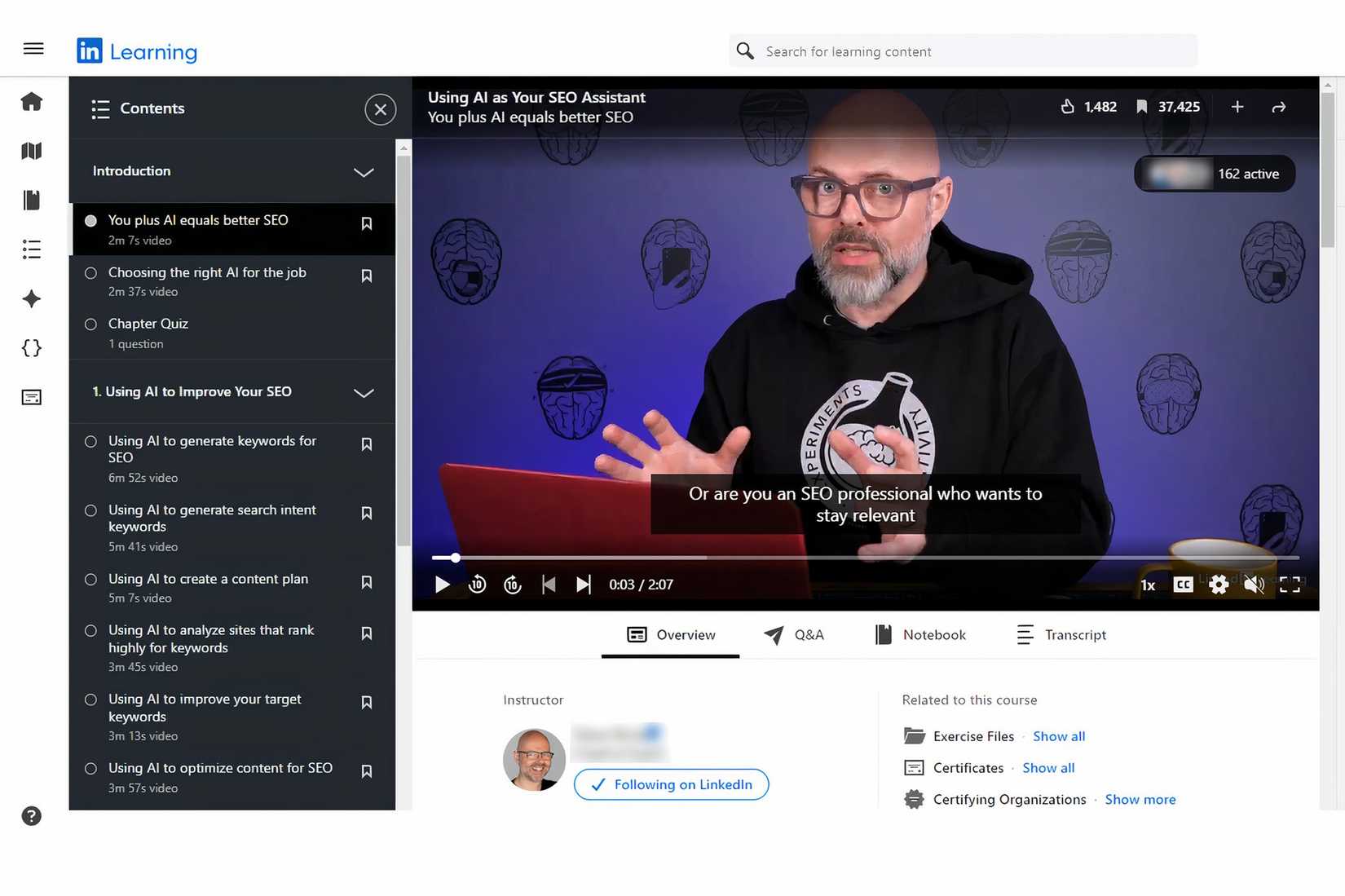
Task: Enter fullscreen mode
Action: [1290, 585]
